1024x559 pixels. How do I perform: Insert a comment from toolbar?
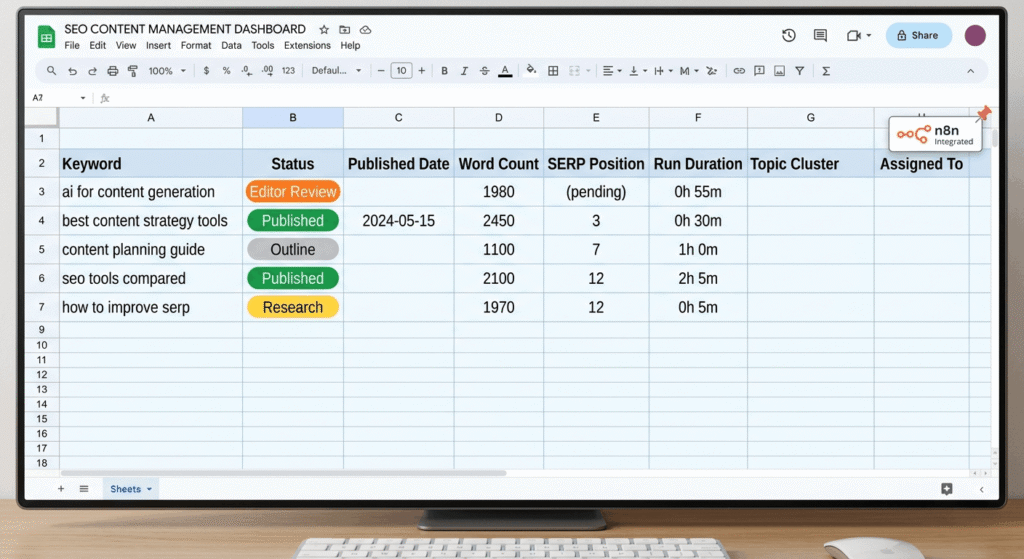click(759, 71)
